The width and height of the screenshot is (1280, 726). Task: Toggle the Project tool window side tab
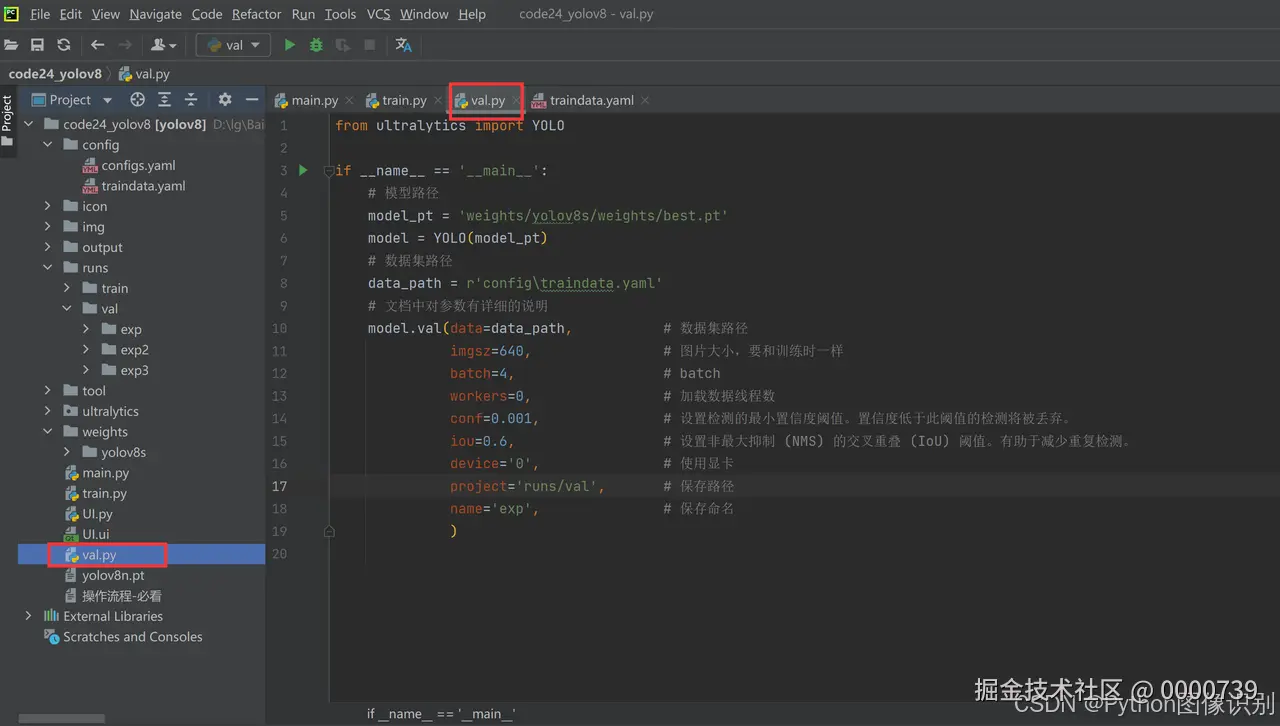pos(7,120)
